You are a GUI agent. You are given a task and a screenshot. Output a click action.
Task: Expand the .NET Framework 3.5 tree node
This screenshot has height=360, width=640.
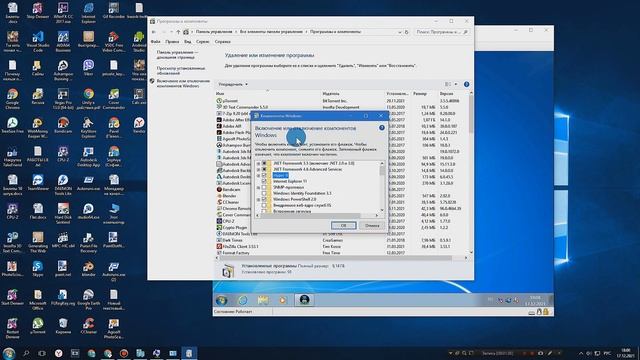[258, 163]
